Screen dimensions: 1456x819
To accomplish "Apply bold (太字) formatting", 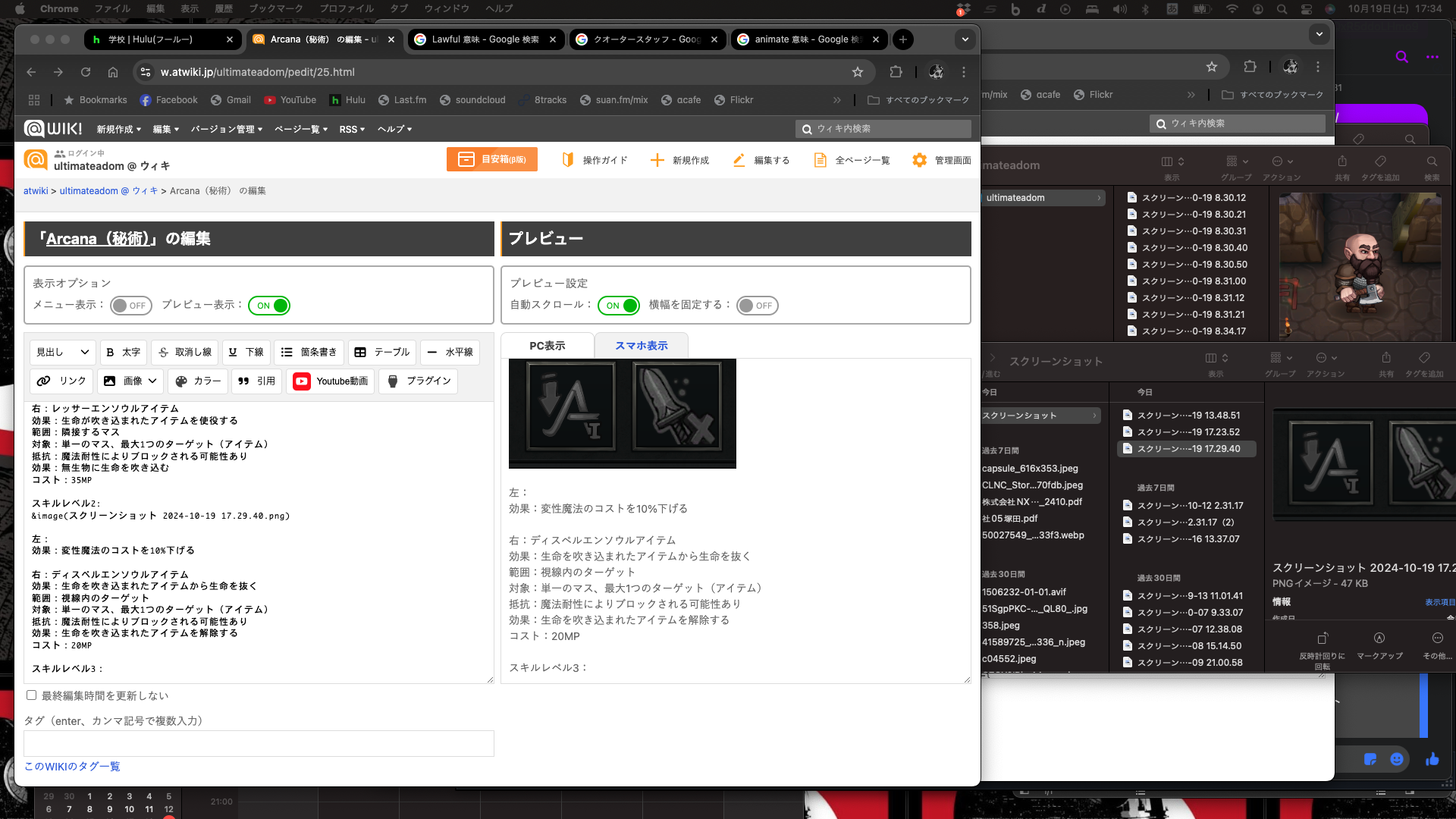I will 123,352.
